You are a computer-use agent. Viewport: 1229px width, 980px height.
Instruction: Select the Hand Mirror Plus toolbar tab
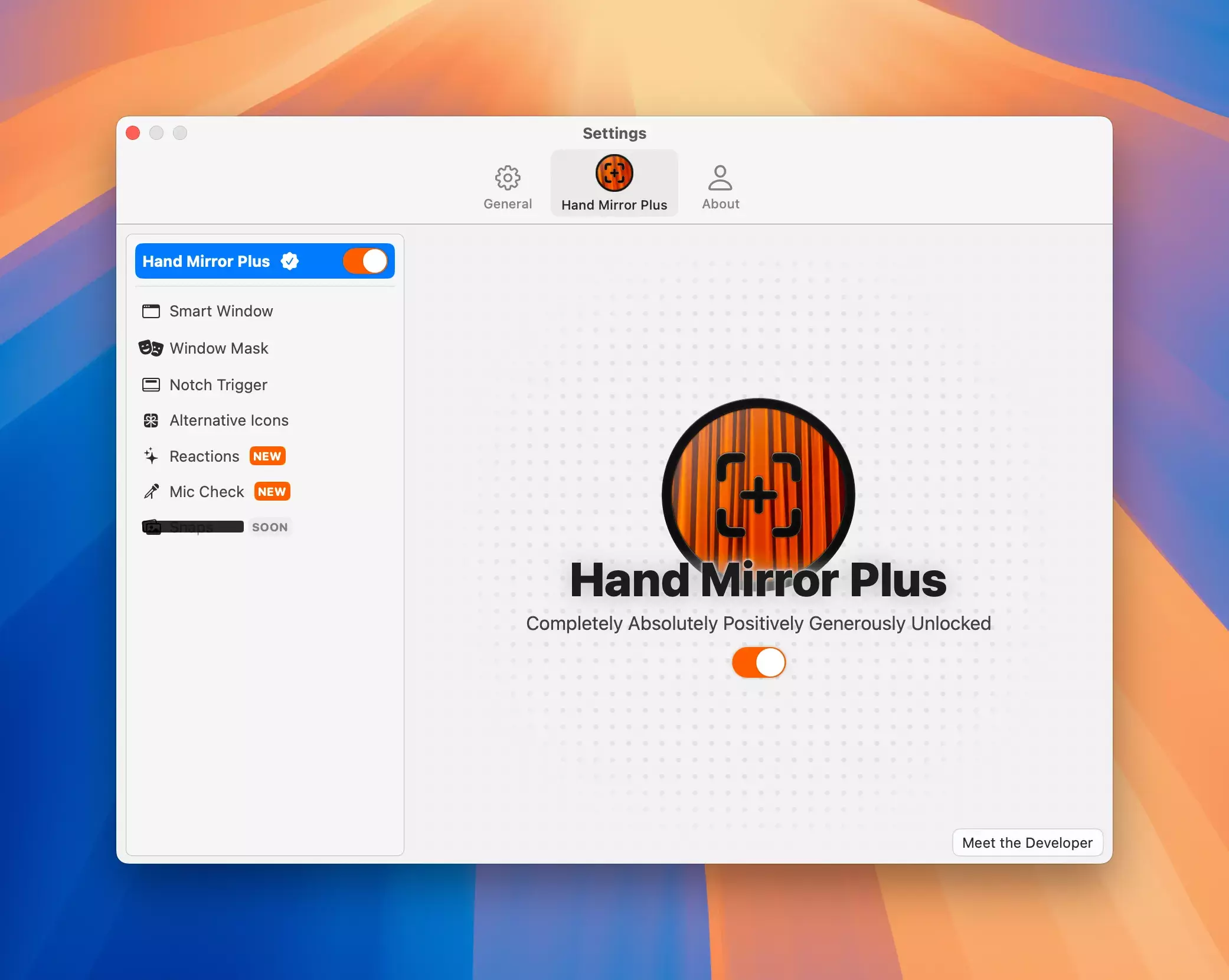[x=614, y=183]
